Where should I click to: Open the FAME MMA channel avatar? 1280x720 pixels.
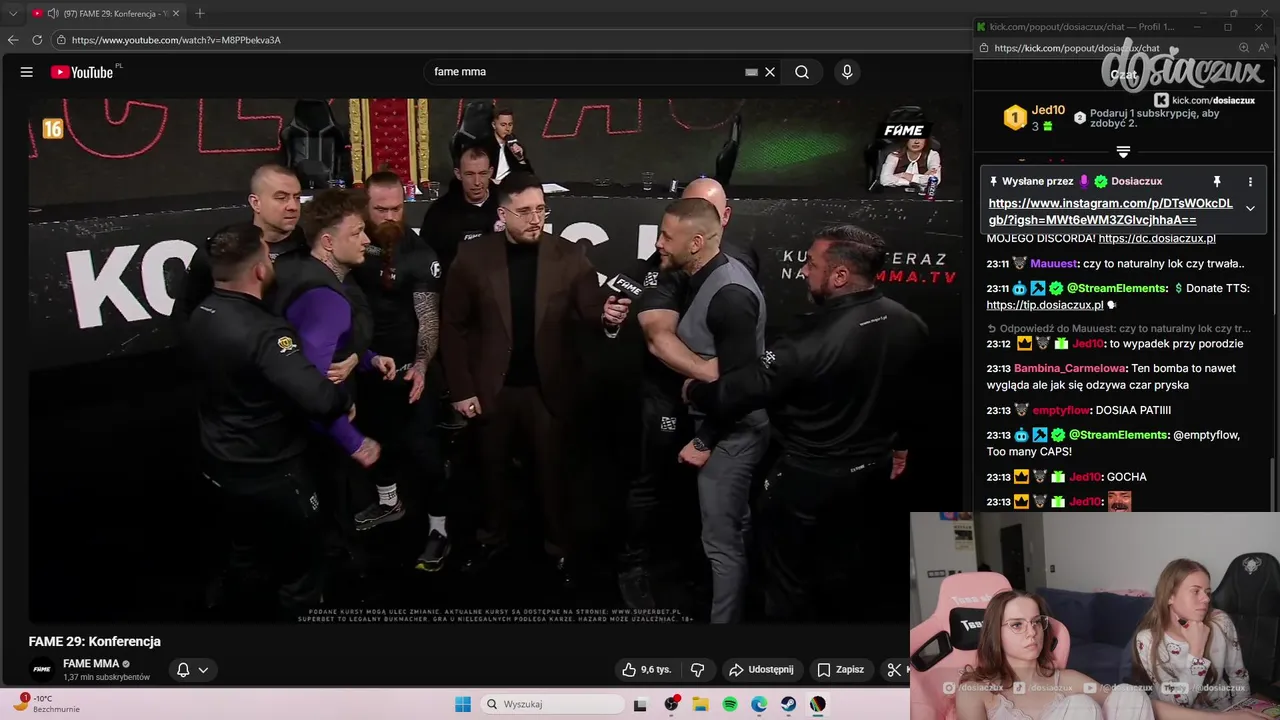coord(42,669)
